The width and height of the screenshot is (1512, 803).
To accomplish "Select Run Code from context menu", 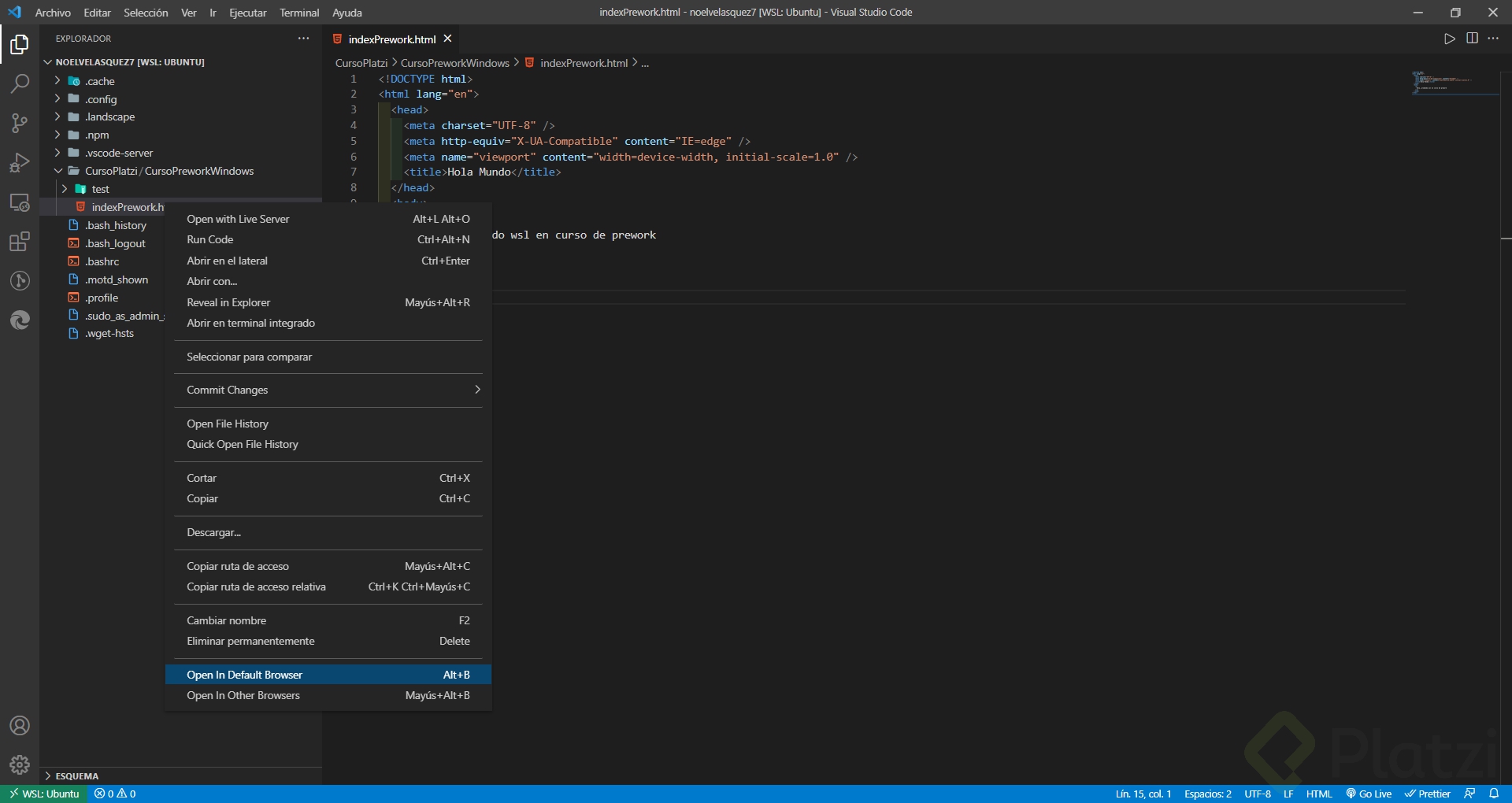I will click(x=328, y=239).
